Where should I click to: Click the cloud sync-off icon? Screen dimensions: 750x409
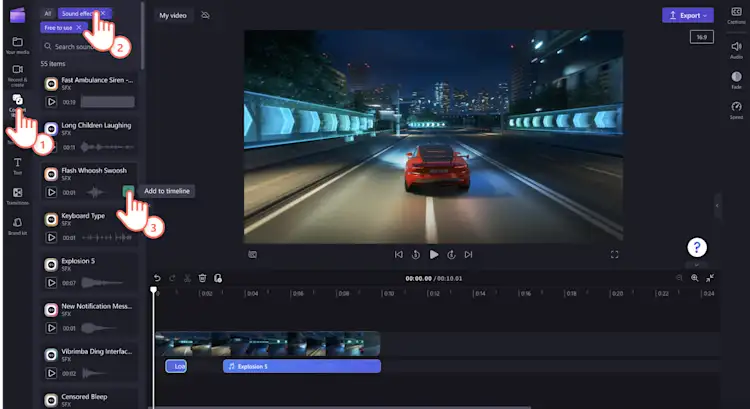[205, 15]
